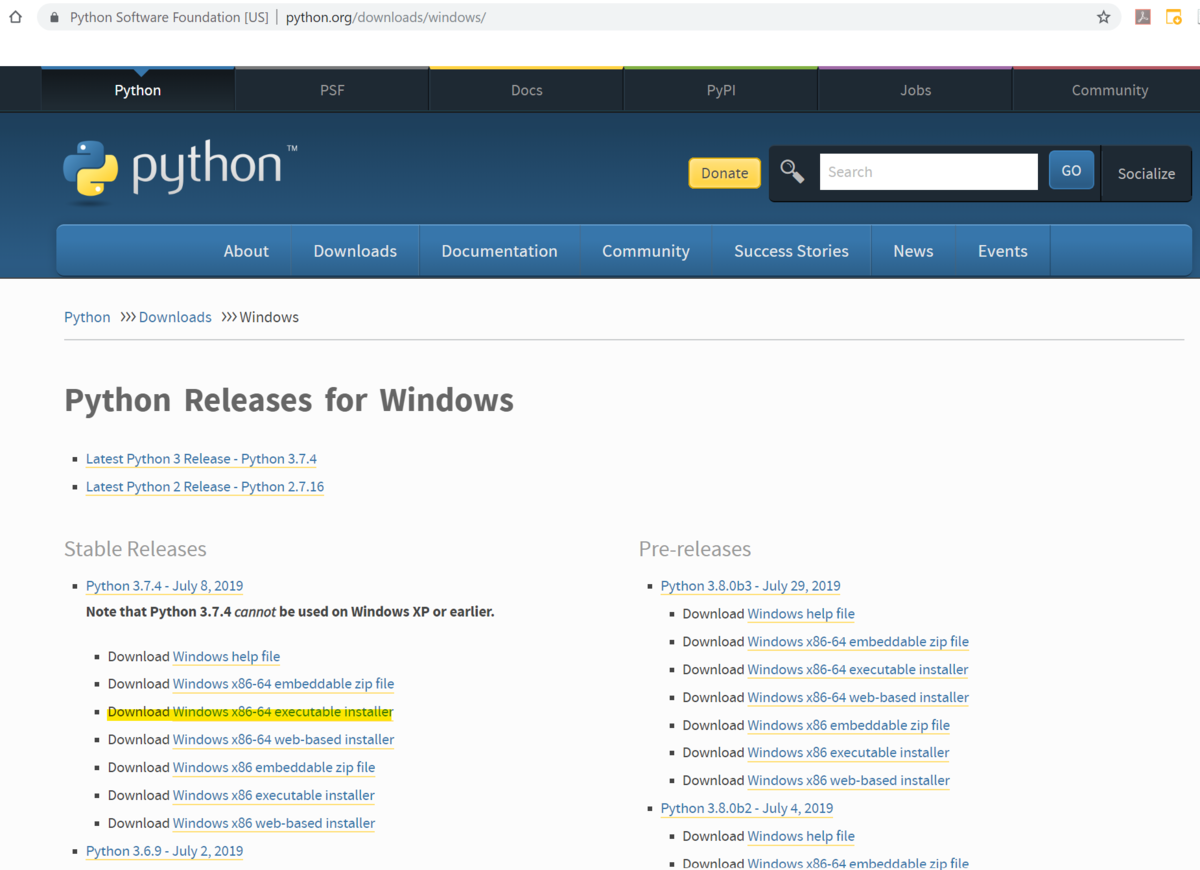Switch to the Docs top tab
Screen dimensions: 1200x870
527,90
